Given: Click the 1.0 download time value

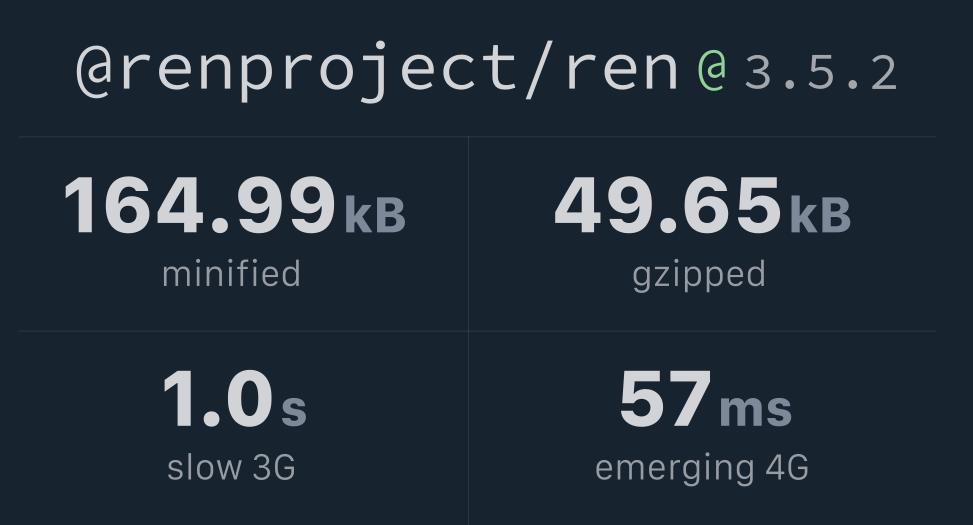Looking at the screenshot, I should tap(217, 400).
